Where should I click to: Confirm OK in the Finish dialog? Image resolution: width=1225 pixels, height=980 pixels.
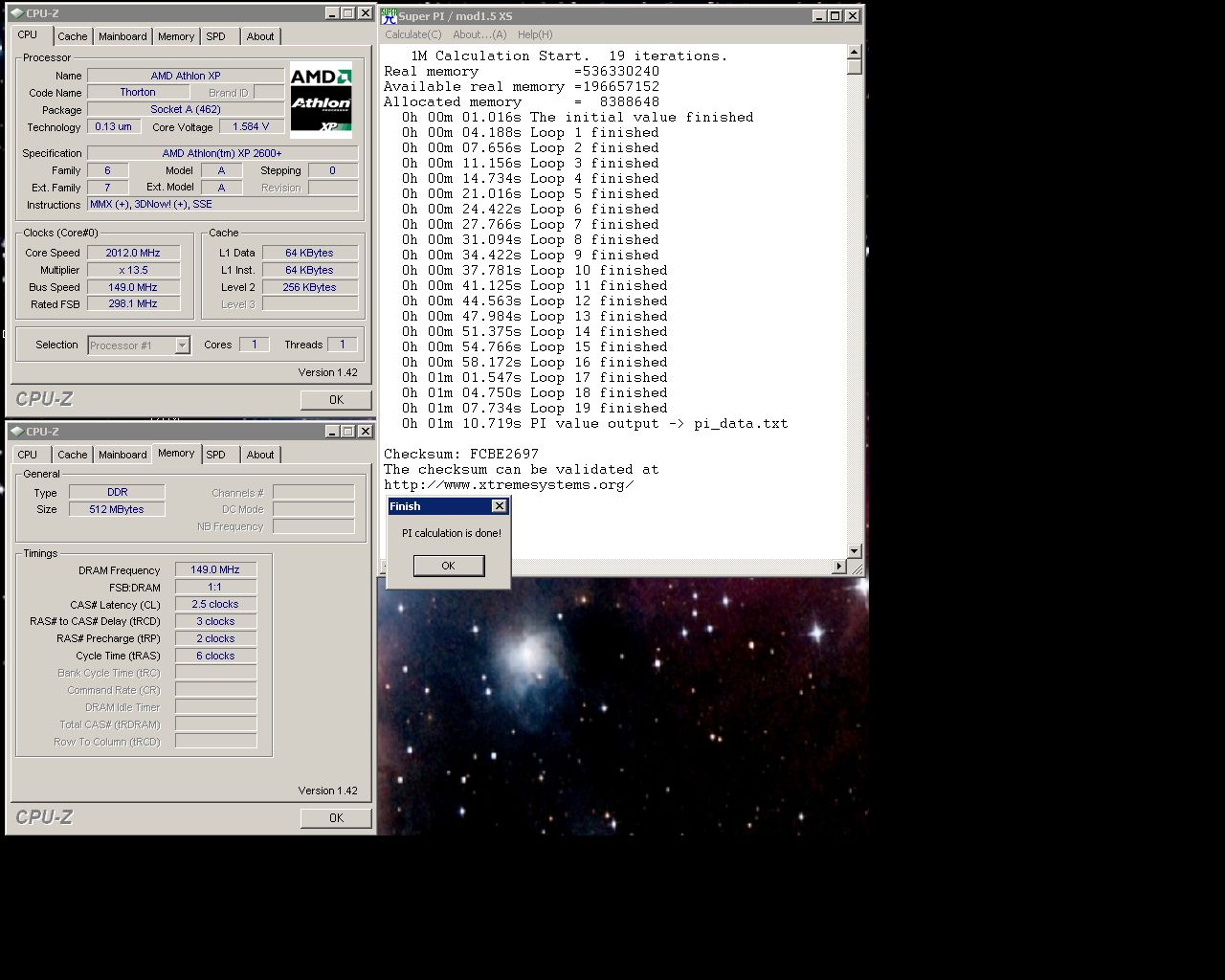[x=448, y=566]
